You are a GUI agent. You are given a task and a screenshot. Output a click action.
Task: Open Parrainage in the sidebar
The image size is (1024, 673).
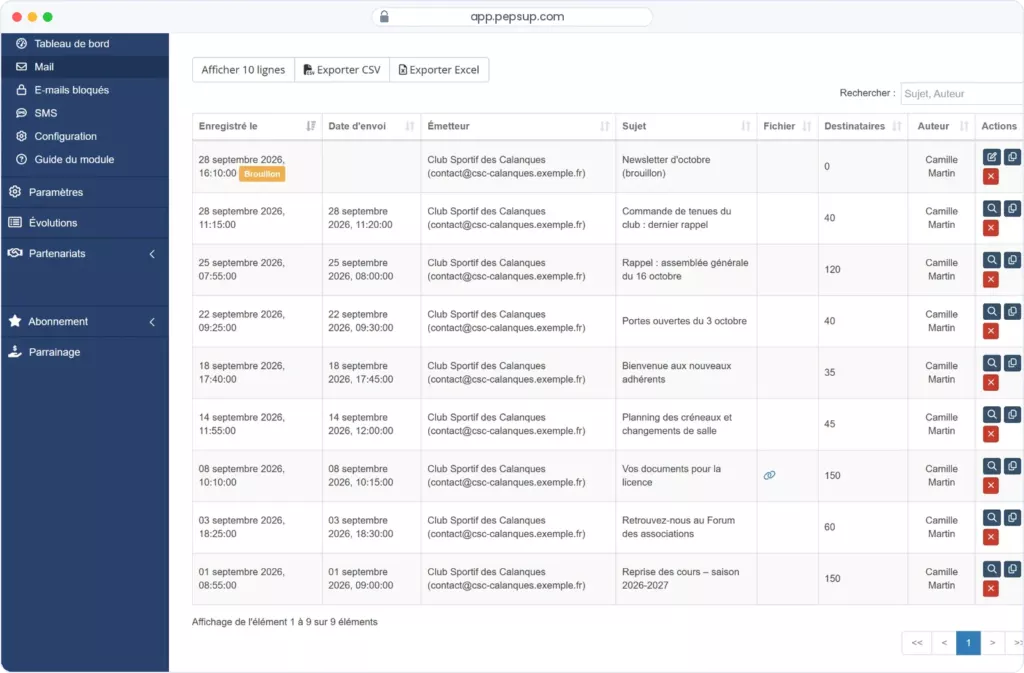point(85,352)
